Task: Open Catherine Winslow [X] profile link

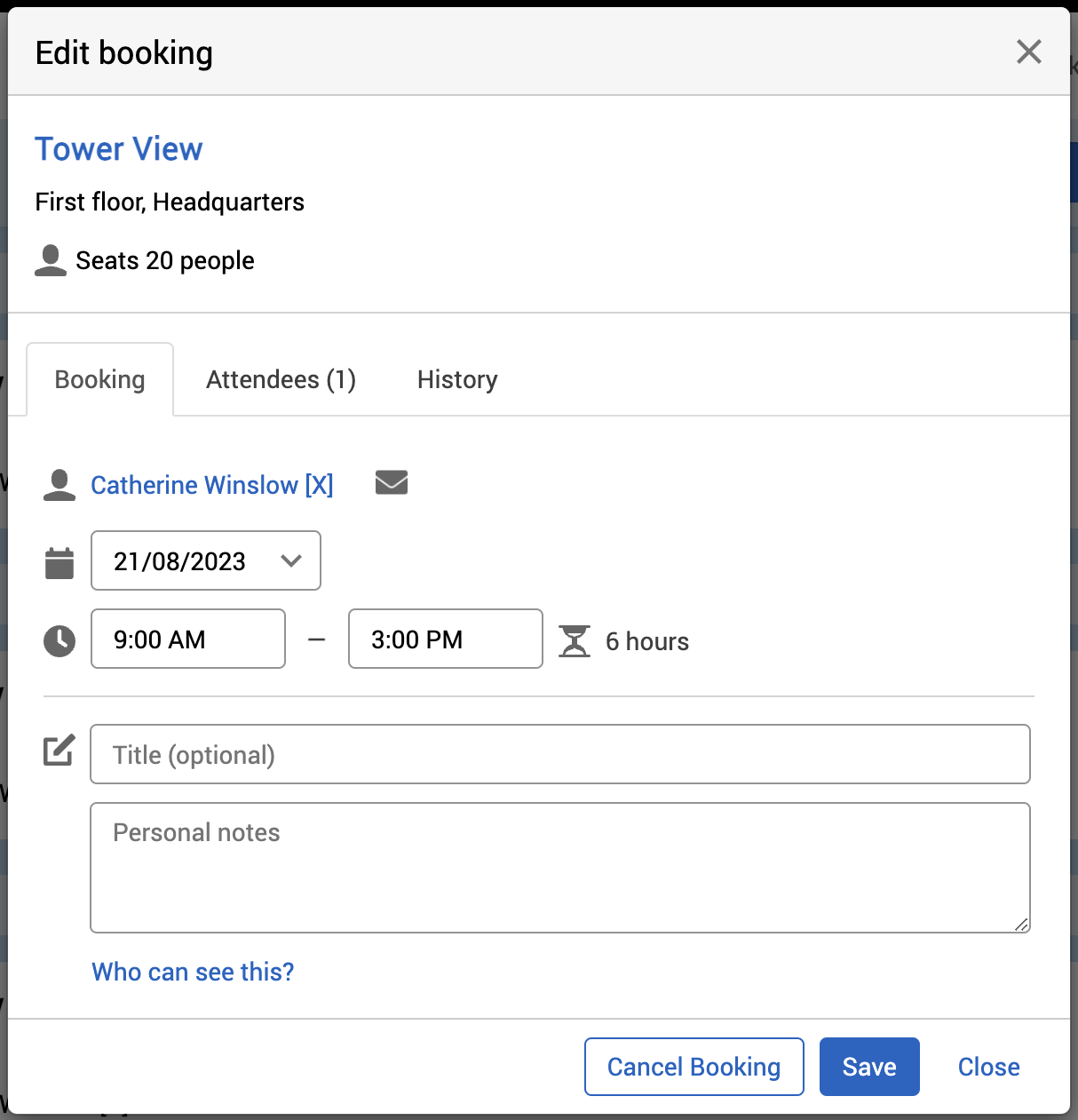Action: tap(212, 485)
